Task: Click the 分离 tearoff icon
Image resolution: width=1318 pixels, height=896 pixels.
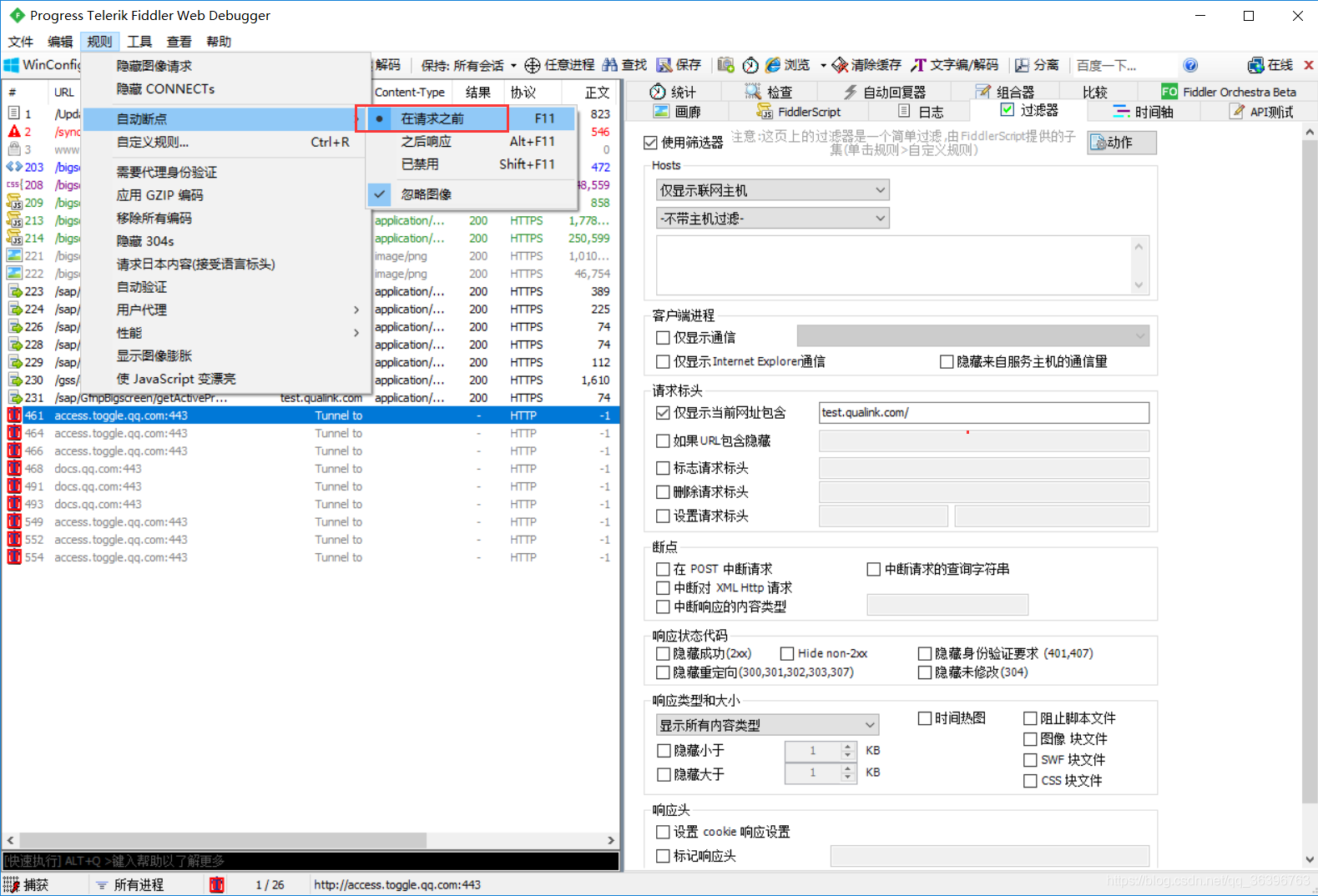Action: [1023, 65]
